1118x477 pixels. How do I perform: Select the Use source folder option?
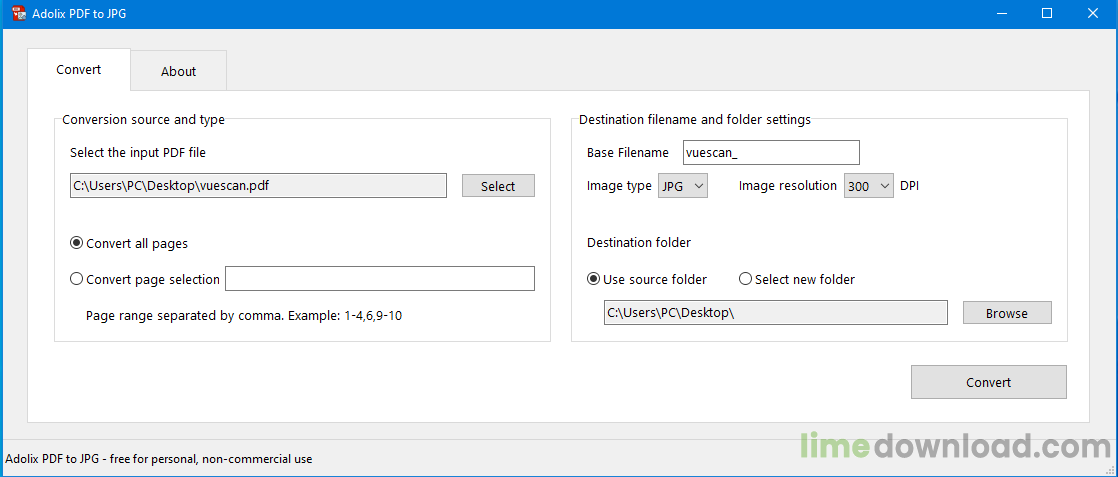(647, 279)
